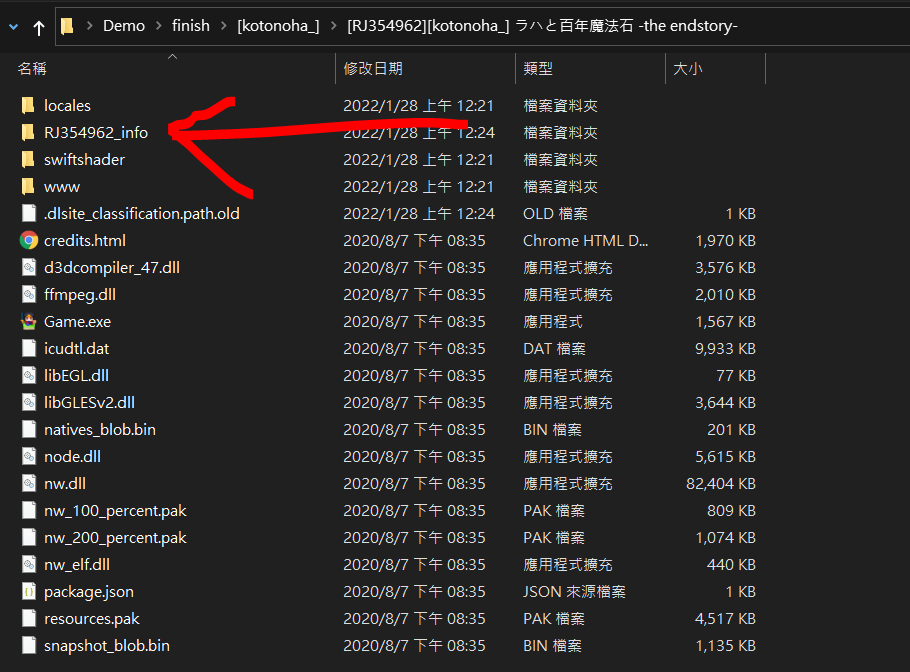Click the node.dll file icon

[x=28, y=456]
